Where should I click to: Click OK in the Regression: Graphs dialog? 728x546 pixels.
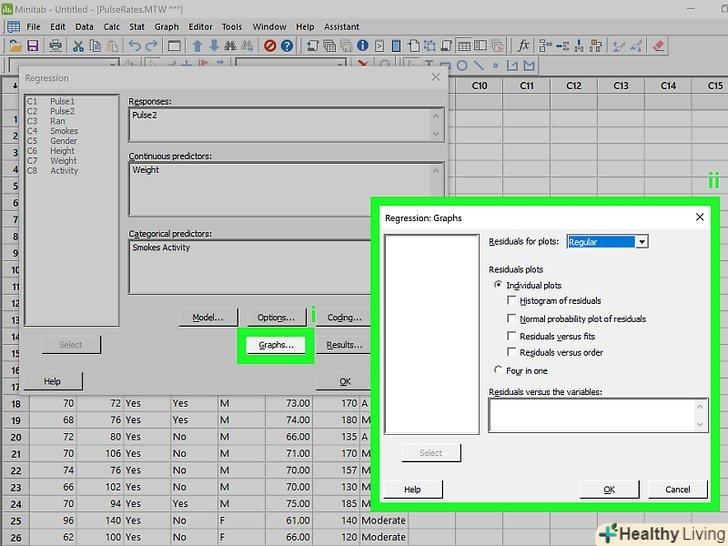609,489
